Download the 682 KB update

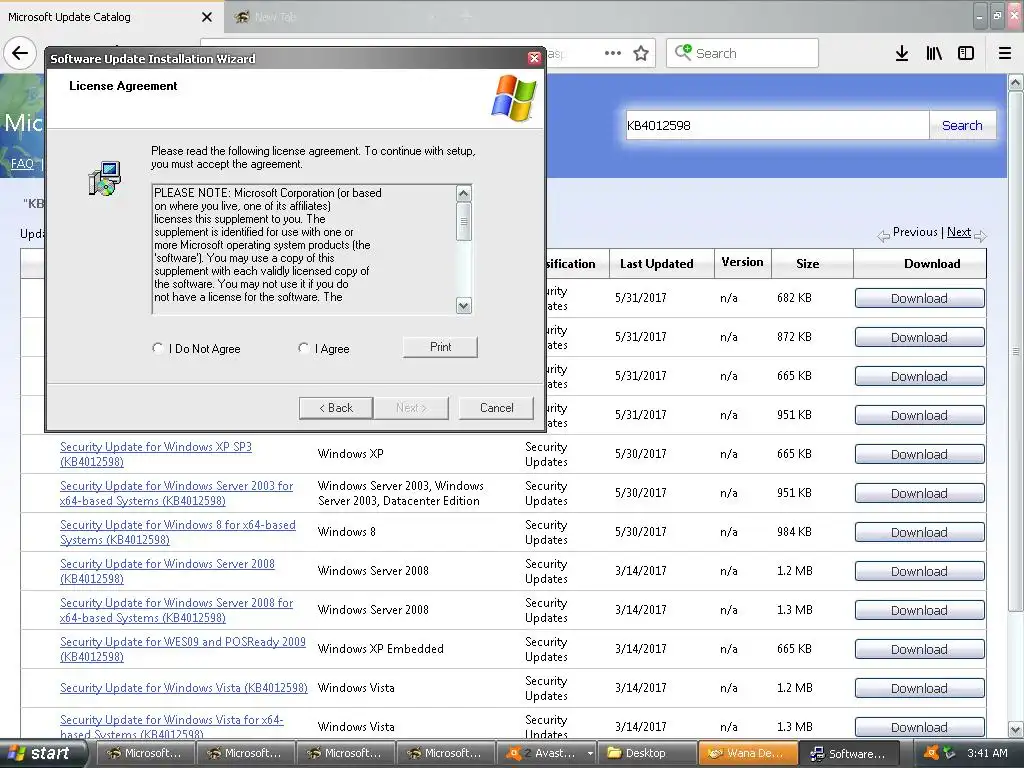(919, 298)
